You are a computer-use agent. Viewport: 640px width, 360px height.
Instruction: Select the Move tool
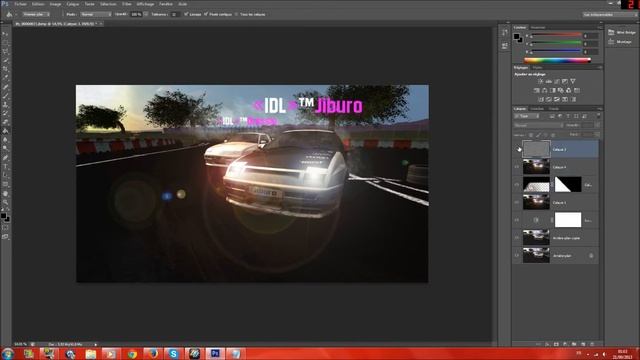pyautogui.click(x=5, y=34)
